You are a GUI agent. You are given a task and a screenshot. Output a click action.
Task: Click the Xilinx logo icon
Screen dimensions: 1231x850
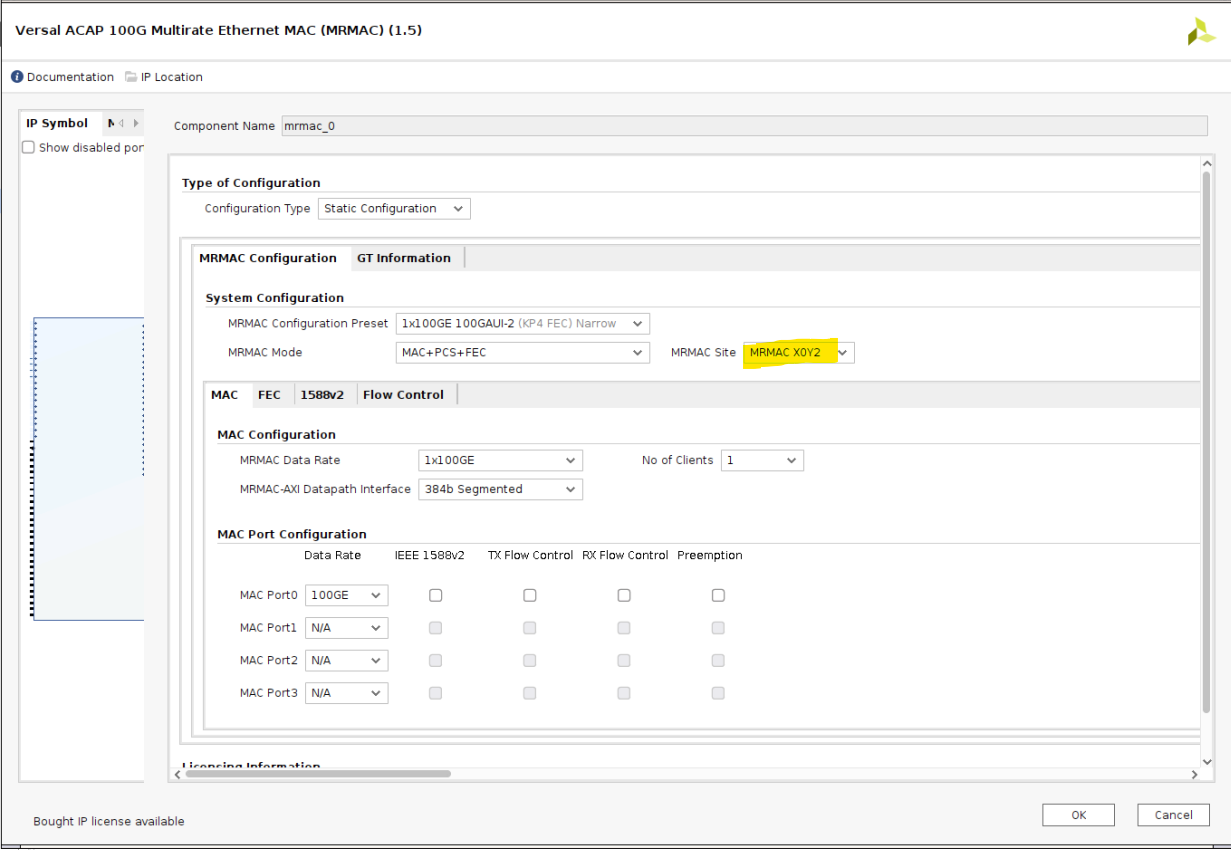pyautogui.click(x=1200, y=32)
